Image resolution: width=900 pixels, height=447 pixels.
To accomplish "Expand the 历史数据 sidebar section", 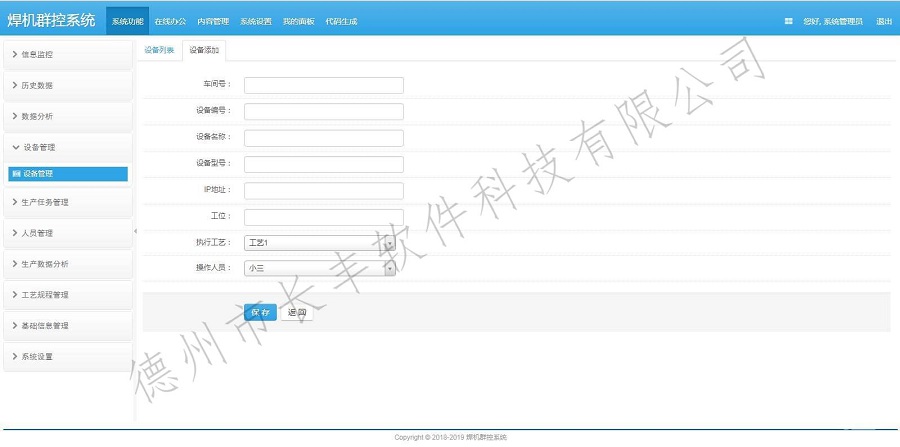I will pos(66,85).
